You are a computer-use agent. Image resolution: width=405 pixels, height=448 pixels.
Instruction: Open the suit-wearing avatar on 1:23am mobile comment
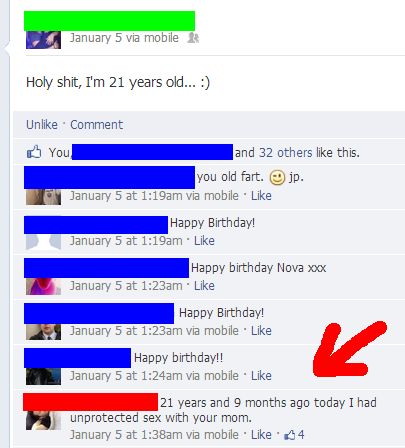[43, 332]
